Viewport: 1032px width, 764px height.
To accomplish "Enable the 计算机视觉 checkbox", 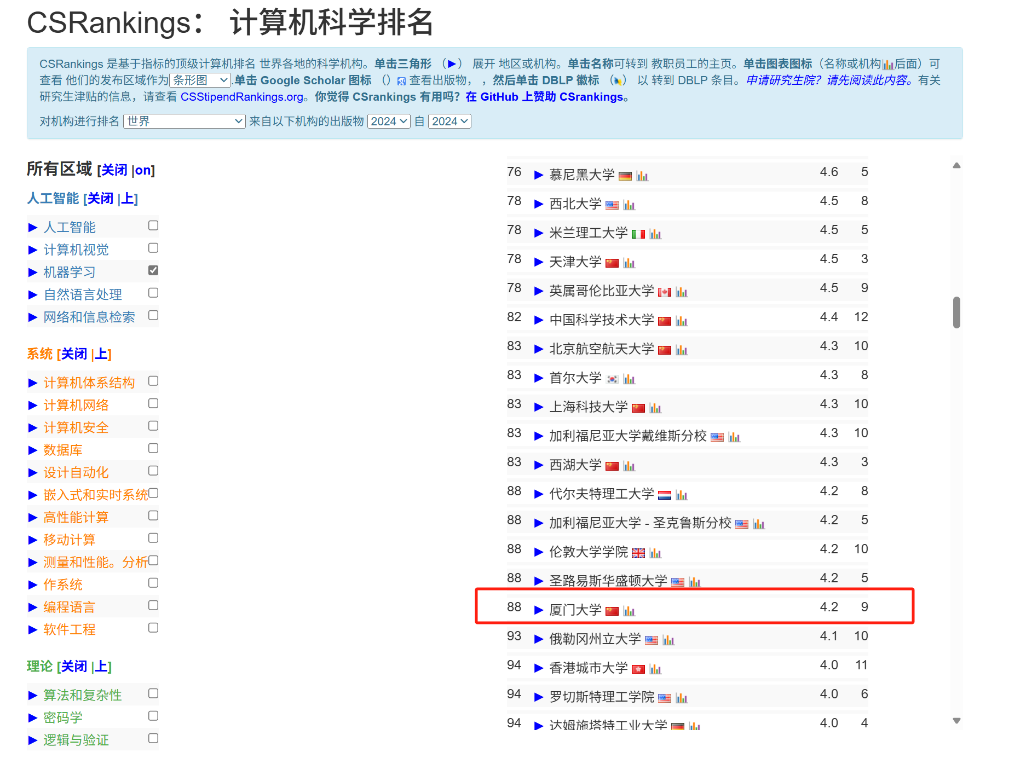I will coord(153,248).
